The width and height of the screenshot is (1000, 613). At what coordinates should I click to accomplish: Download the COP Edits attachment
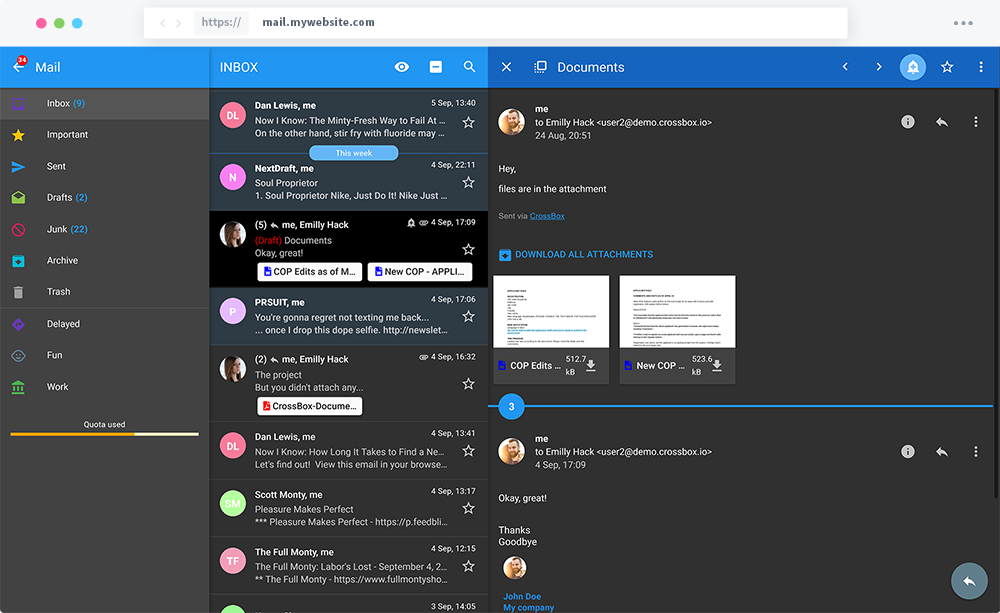pyautogui.click(x=591, y=366)
